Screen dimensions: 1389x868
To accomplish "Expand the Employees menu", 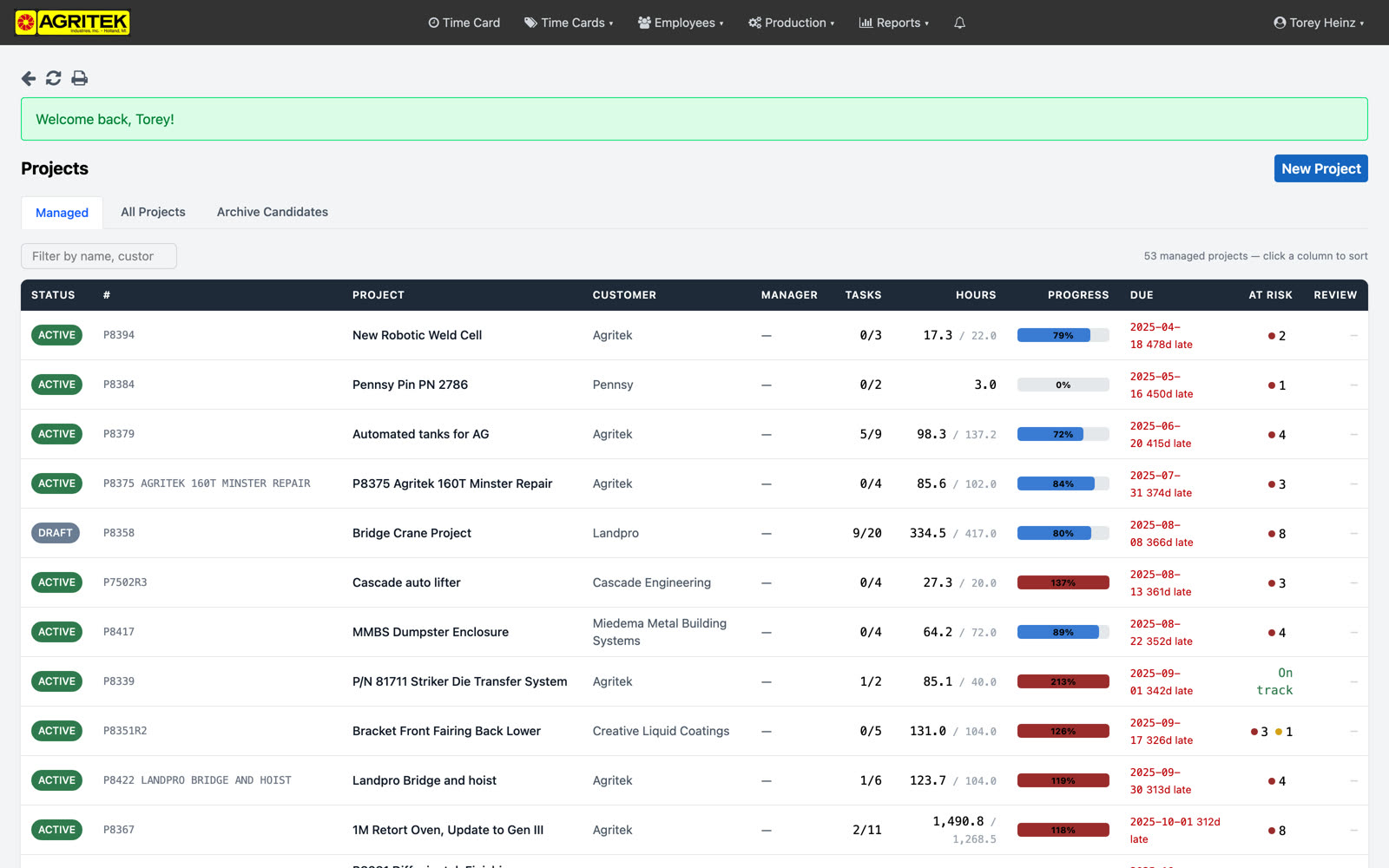I will click(x=681, y=23).
